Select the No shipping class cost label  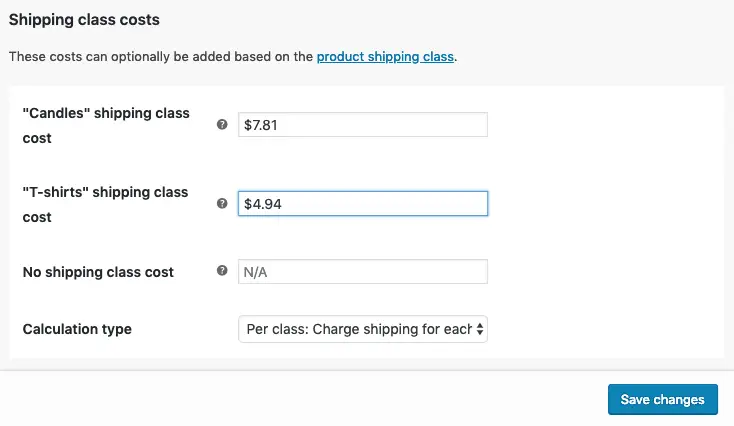(98, 272)
